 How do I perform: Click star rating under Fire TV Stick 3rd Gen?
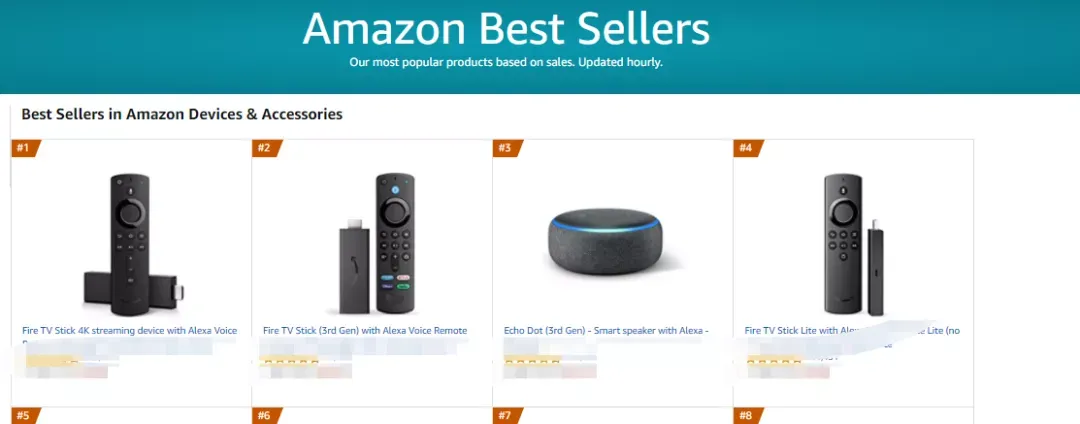289,362
